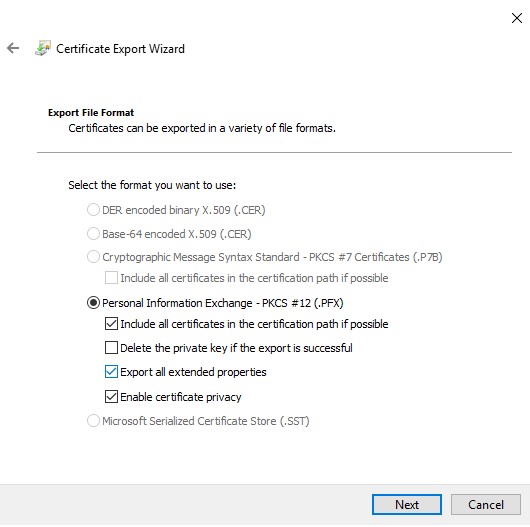
Task: Click the 'Select the format you want to use' label
Action: [x=152, y=185]
